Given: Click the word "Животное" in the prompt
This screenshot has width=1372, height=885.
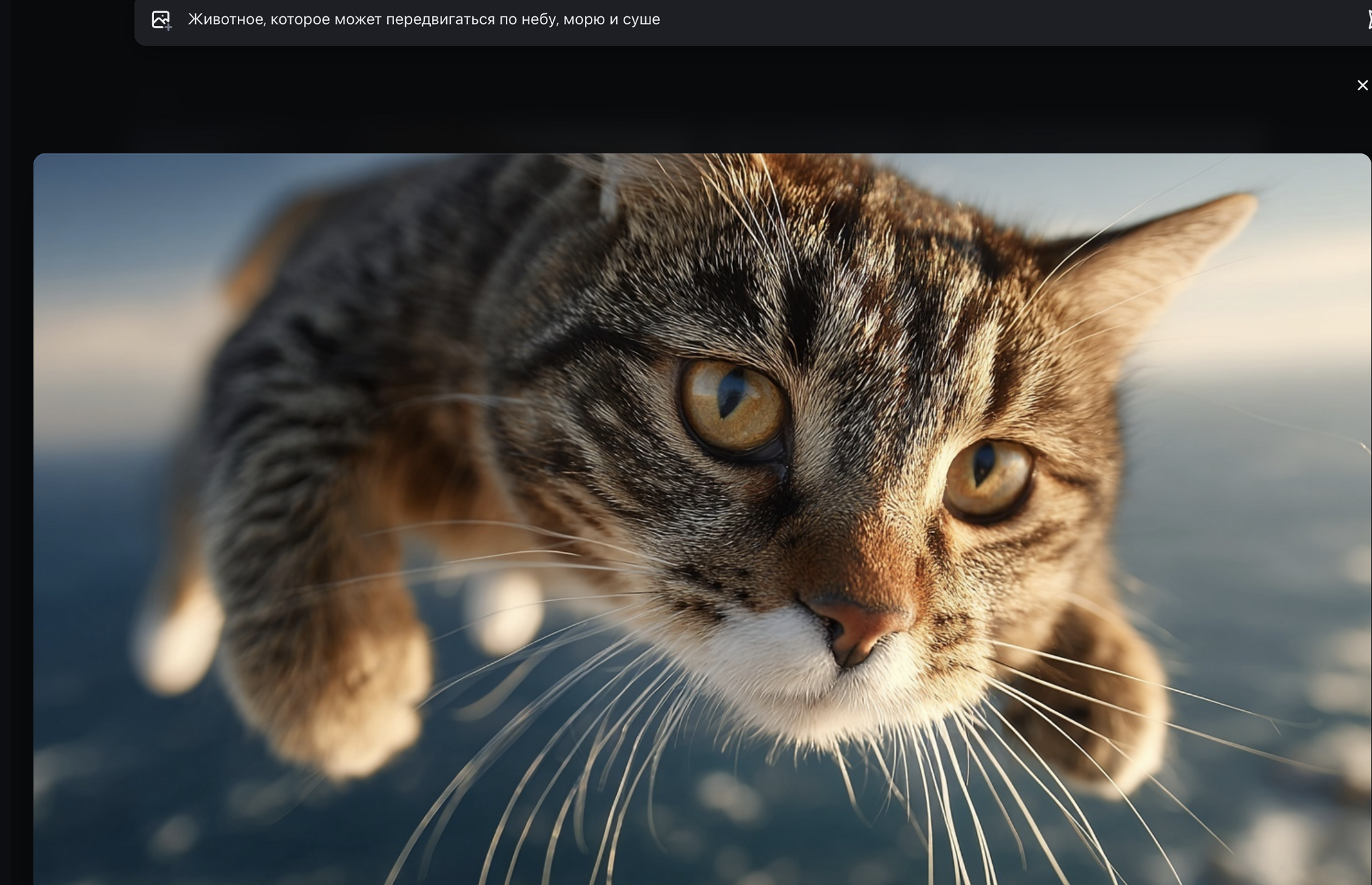Looking at the screenshot, I should [x=226, y=19].
